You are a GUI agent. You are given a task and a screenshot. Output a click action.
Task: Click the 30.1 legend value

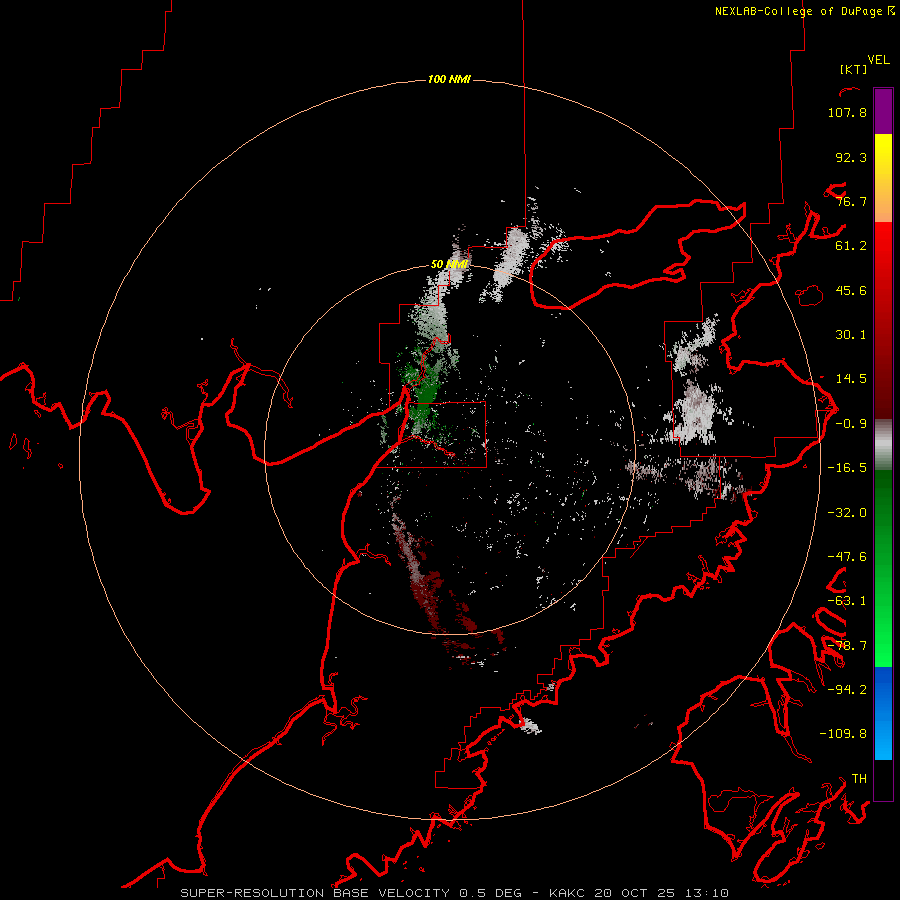coord(851,335)
